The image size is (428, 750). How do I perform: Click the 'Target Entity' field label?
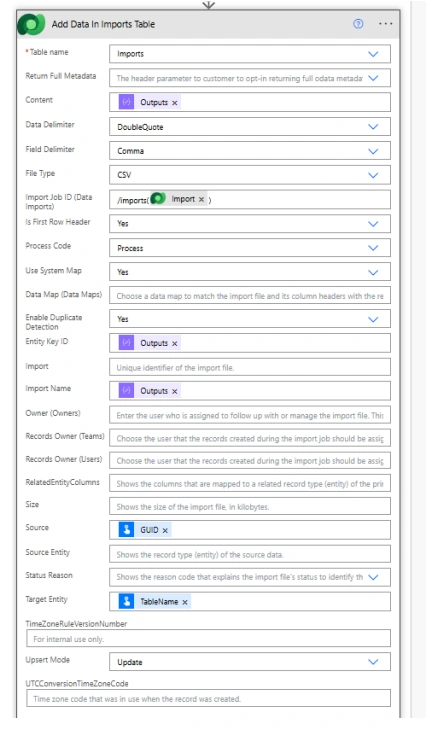[x=46, y=599]
